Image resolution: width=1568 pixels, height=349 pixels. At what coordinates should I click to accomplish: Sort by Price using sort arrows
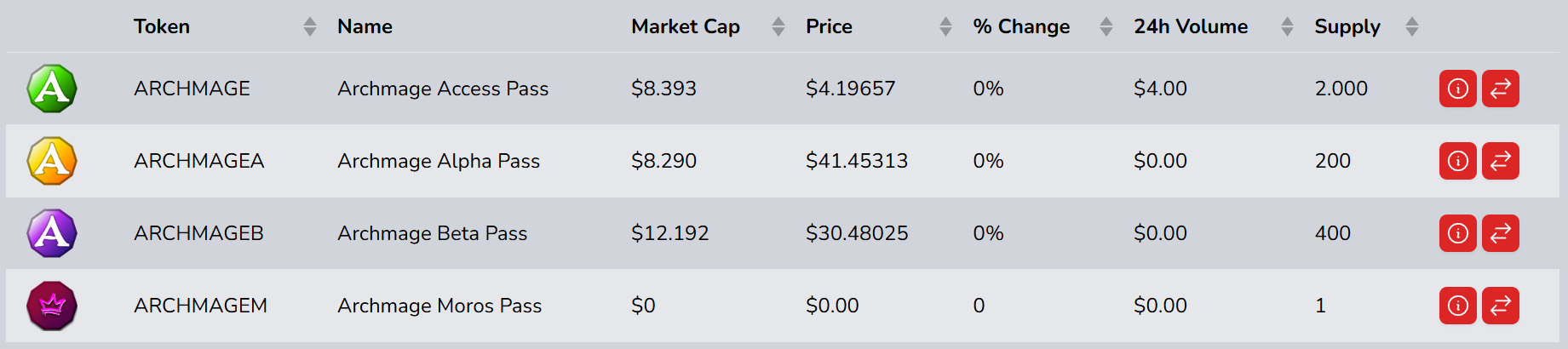[945, 27]
